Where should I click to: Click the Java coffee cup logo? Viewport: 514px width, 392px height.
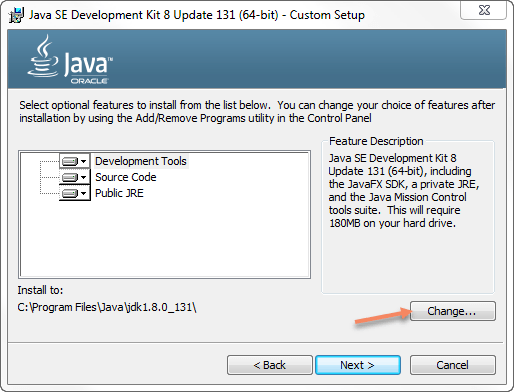(x=44, y=56)
